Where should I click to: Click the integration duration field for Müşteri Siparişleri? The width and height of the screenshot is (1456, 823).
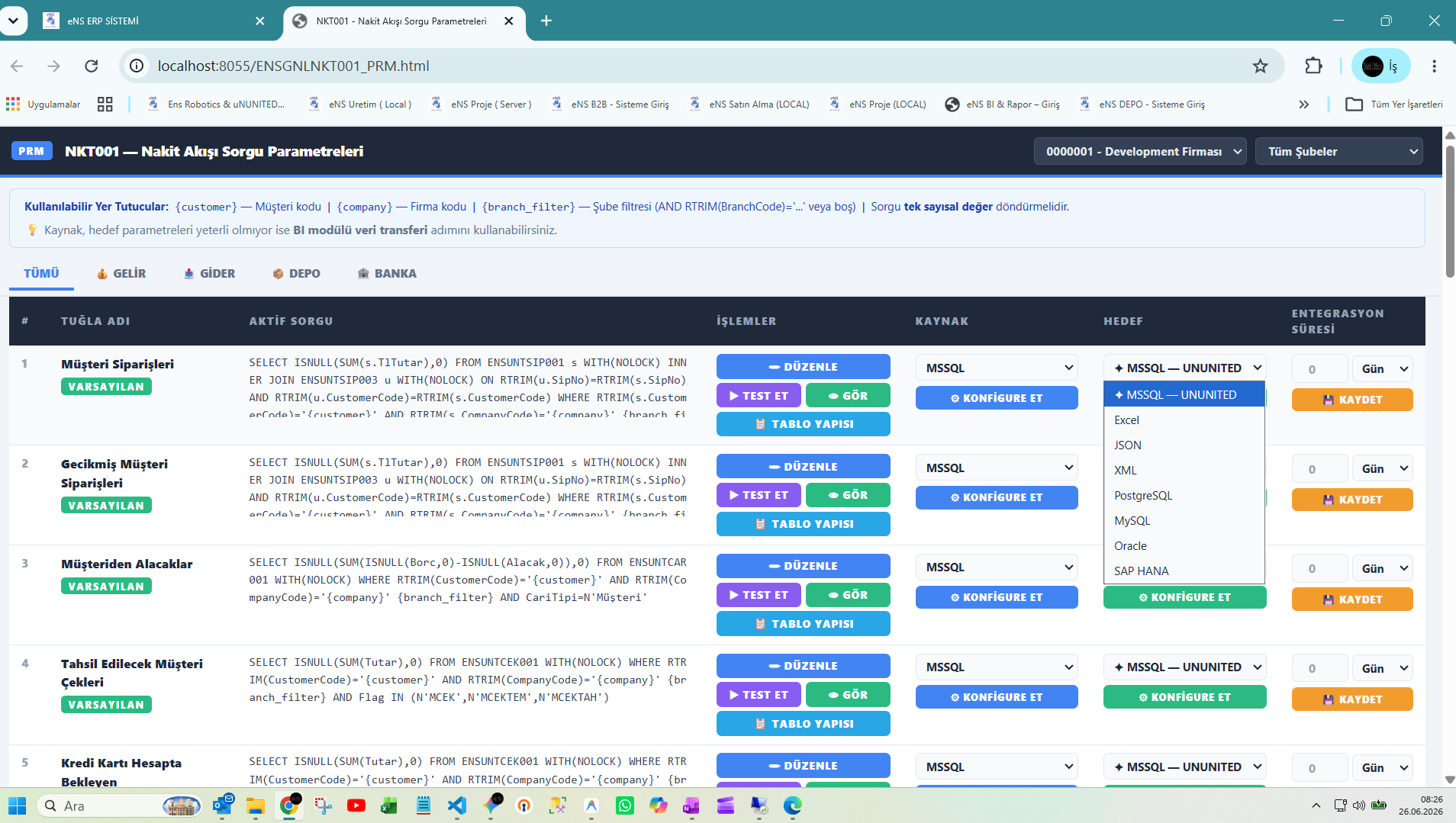tap(1319, 369)
